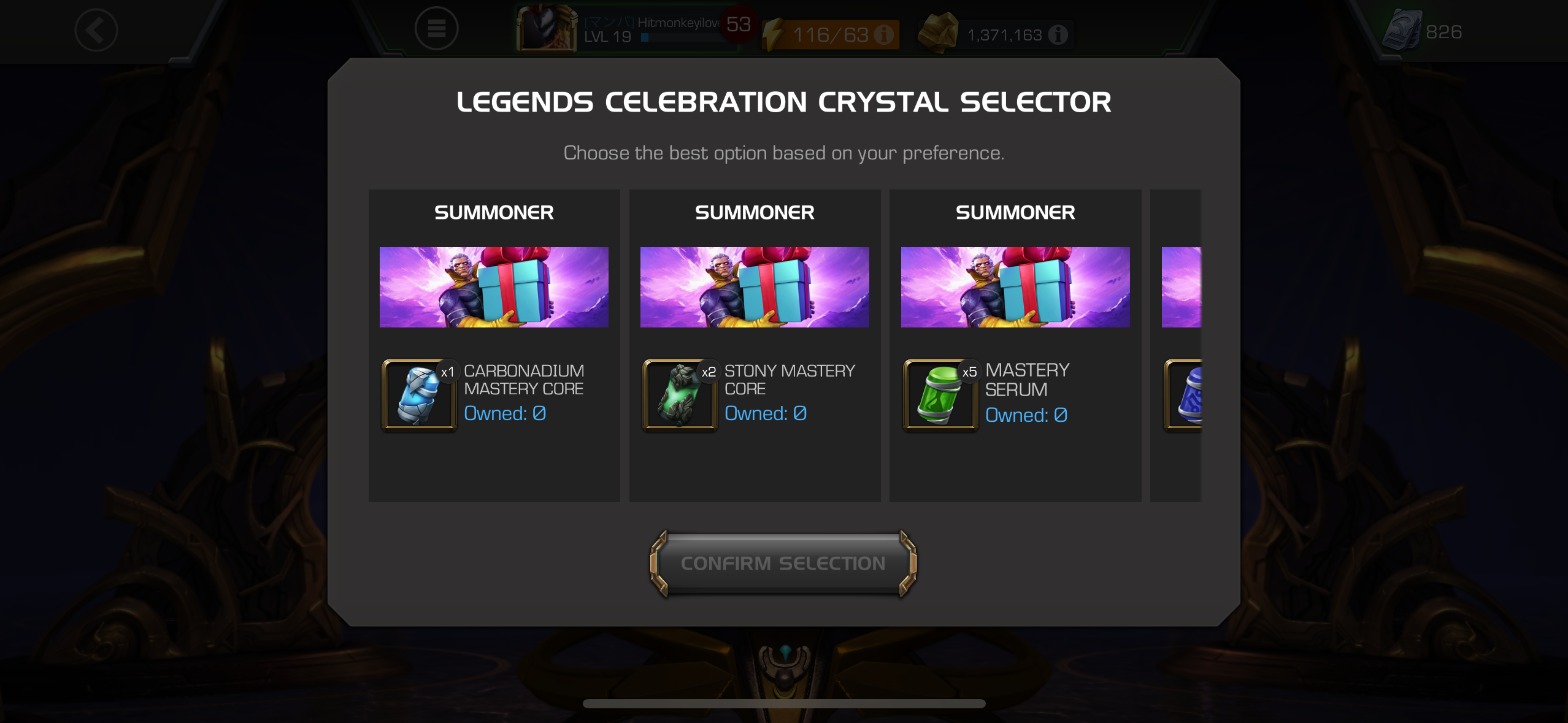Tap the partially visible blue item icon

coord(1183,396)
